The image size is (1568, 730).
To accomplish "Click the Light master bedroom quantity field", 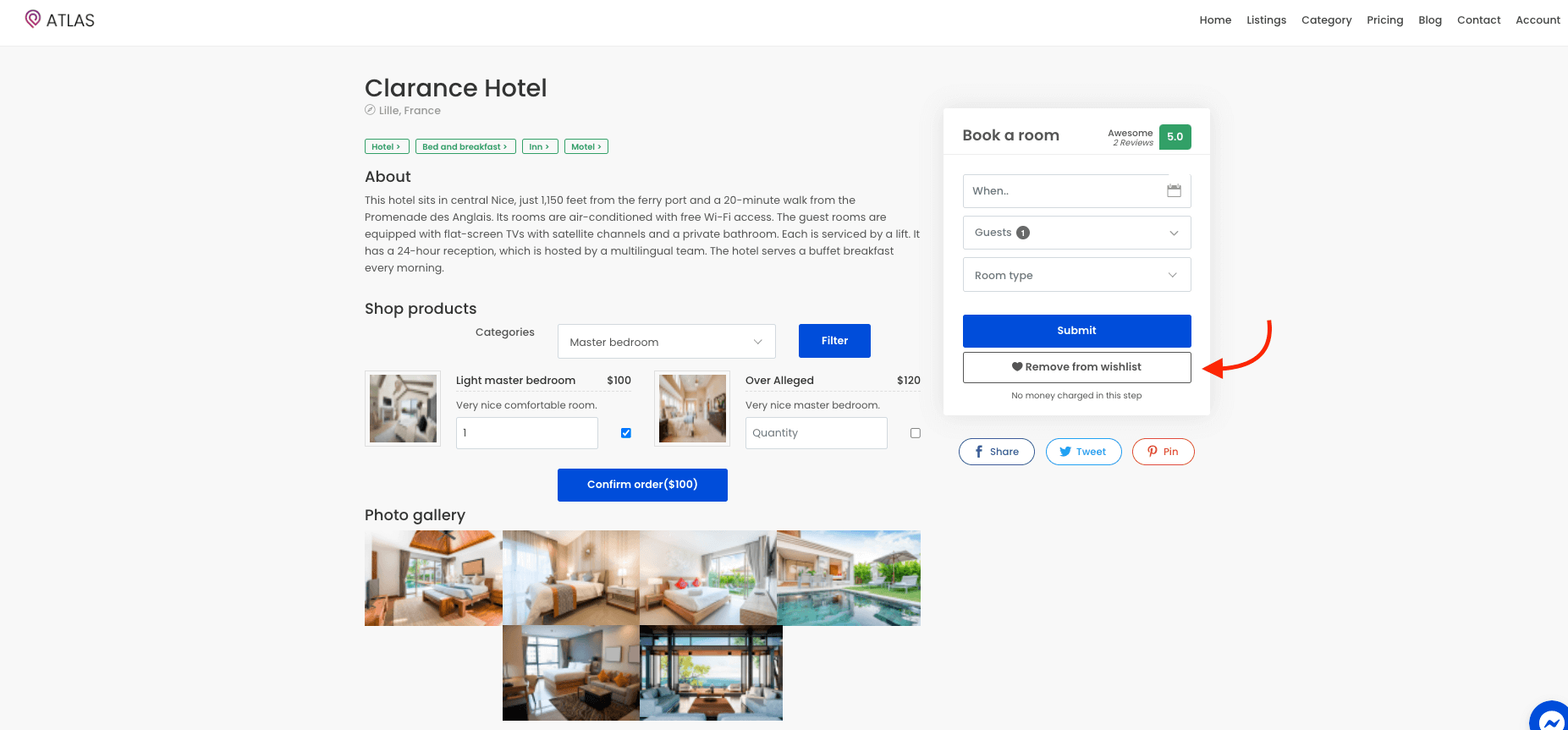I will pos(526,433).
